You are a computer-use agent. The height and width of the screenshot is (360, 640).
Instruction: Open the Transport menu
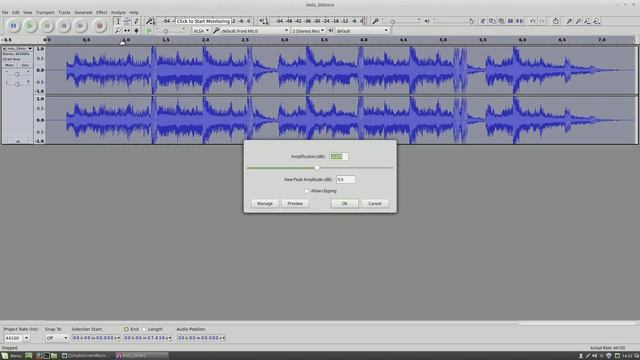point(45,12)
